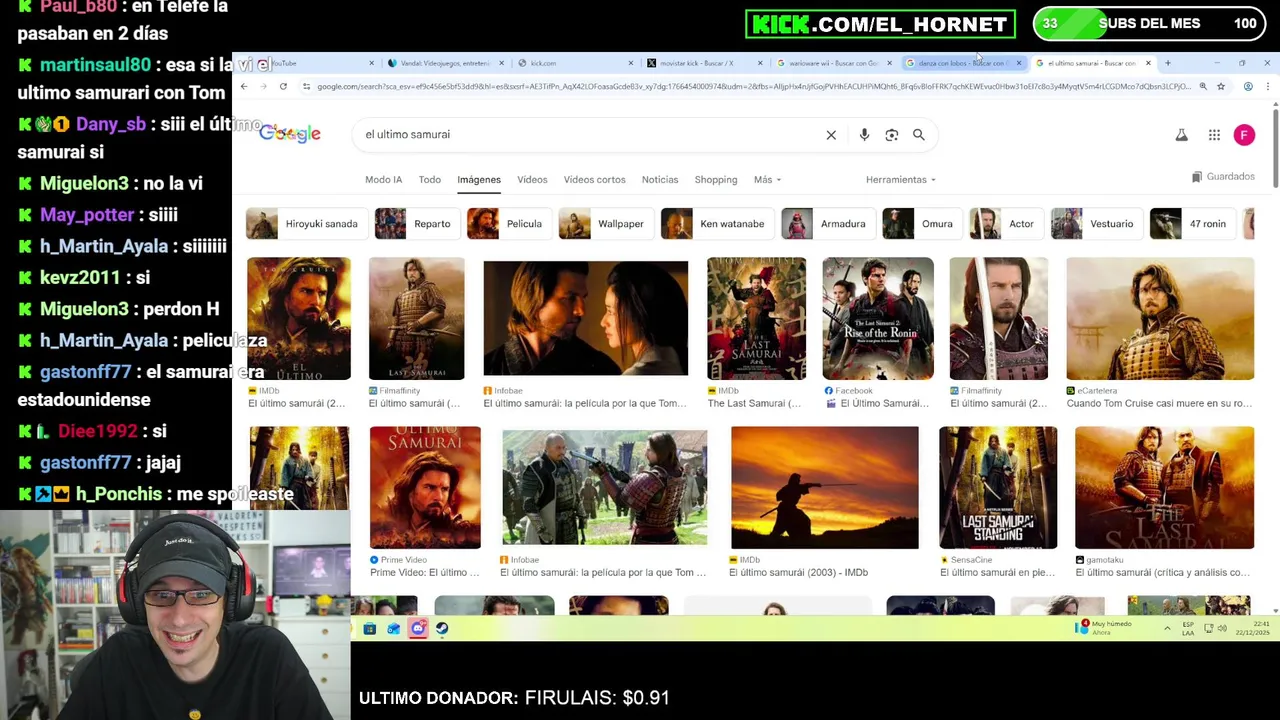Select the Imágenes tab
The width and height of the screenshot is (1280, 720).
click(479, 180)
